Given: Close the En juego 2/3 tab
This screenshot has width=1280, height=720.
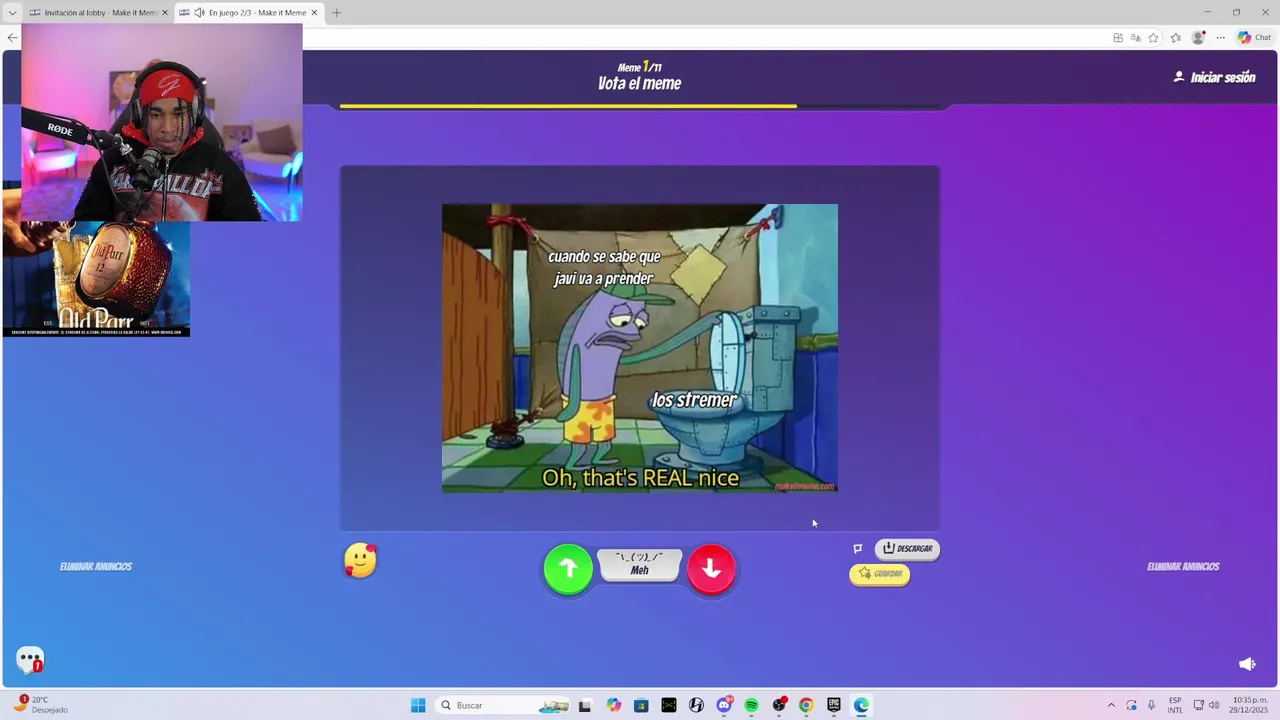Looking at the screenshot, I should [314, 13].
